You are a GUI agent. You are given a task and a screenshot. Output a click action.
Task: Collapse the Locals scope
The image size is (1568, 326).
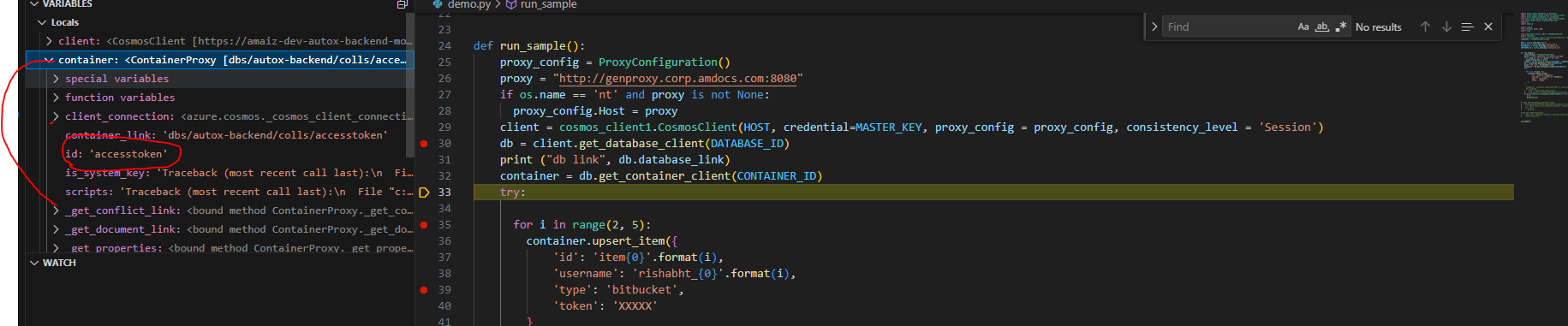pyautogui.click(x=42, y=22)
